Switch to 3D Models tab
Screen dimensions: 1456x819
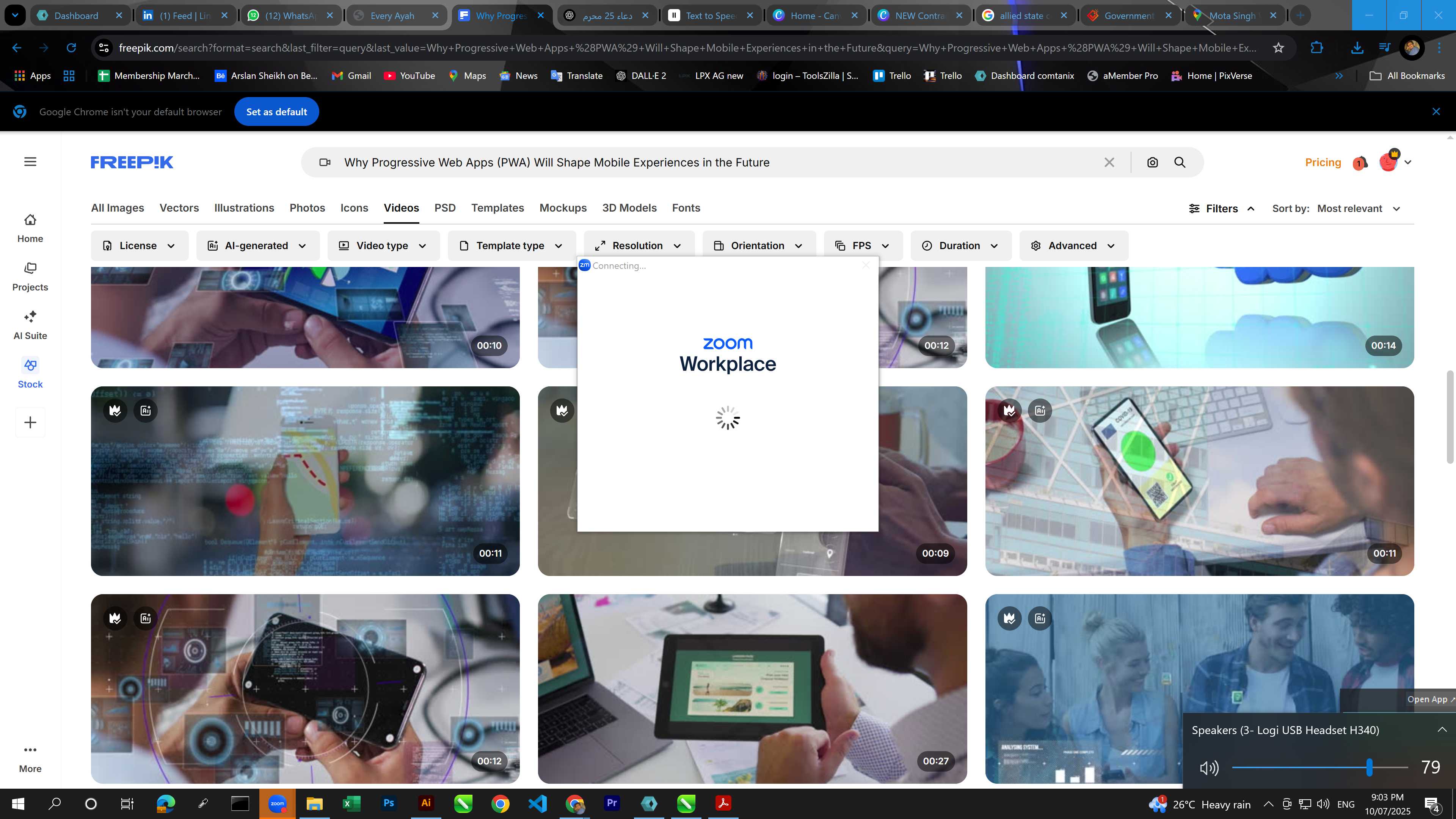coord(629,208)
